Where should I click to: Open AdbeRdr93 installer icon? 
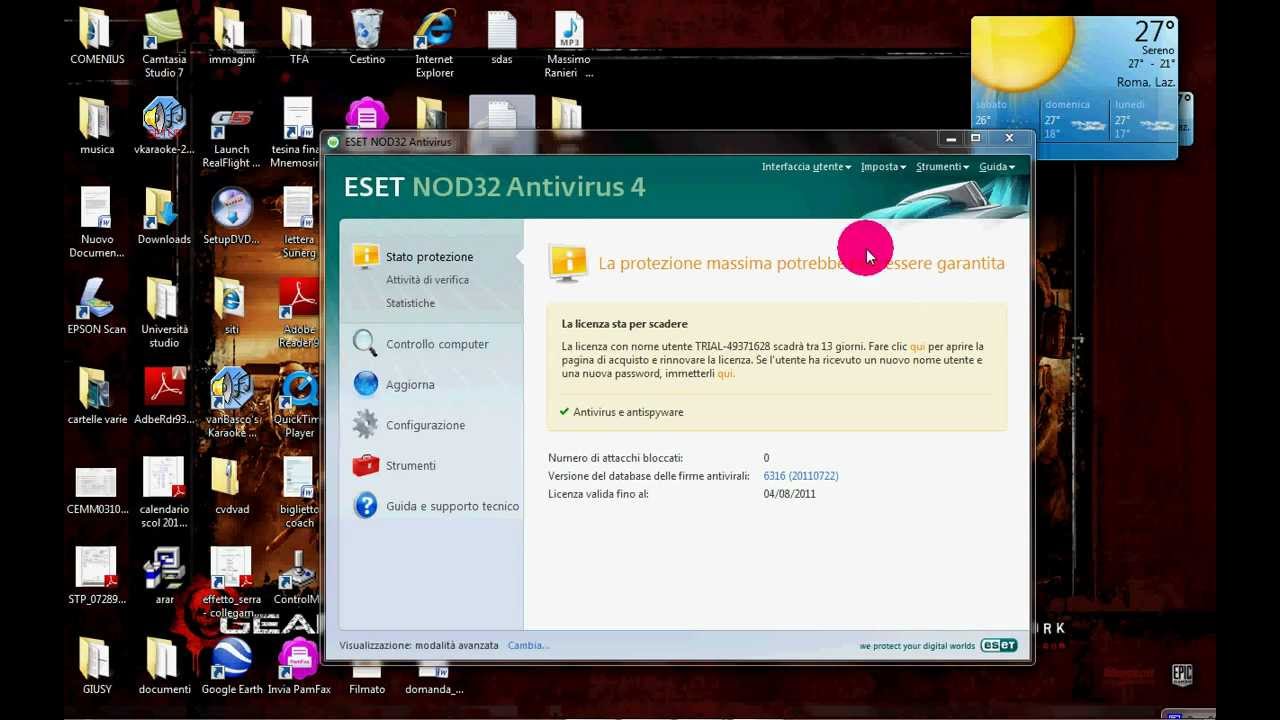click(x=164, y=397)
